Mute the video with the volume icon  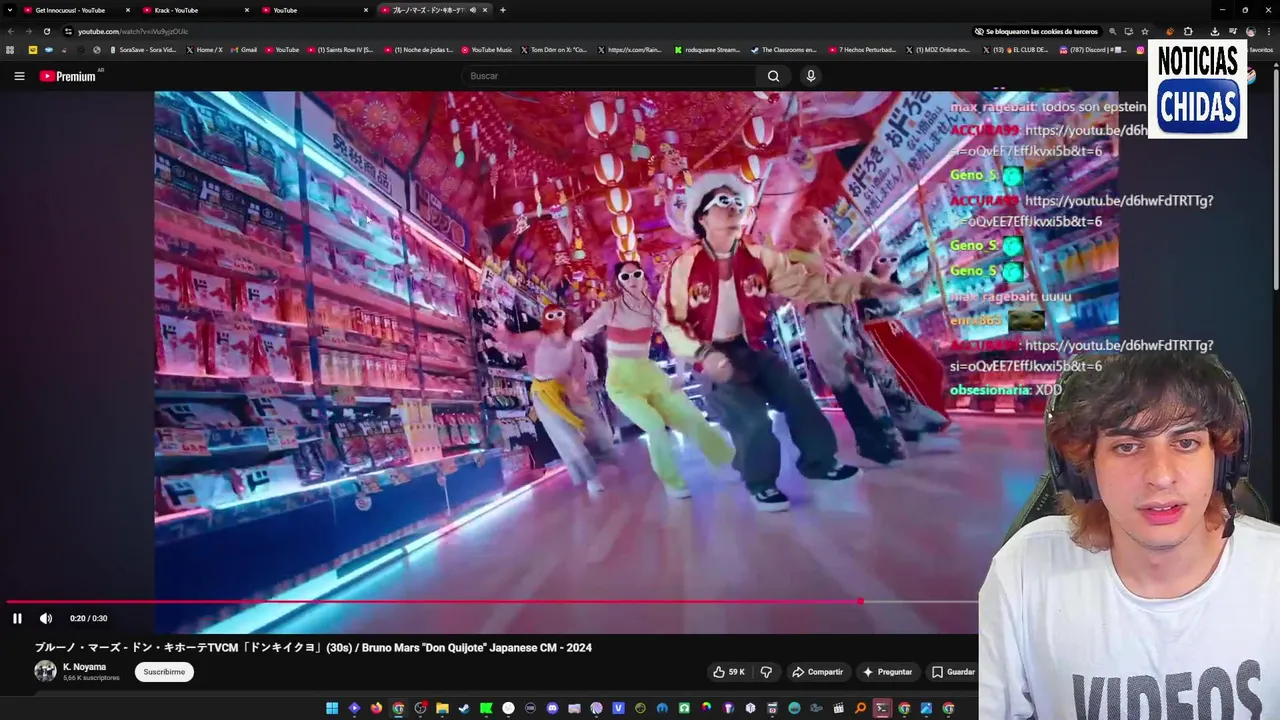[x=46, y=618]
